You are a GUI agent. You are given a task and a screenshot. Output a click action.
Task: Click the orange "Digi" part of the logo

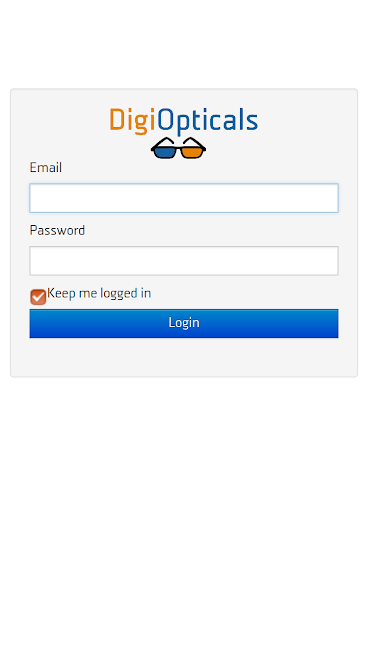pos(133,121)
